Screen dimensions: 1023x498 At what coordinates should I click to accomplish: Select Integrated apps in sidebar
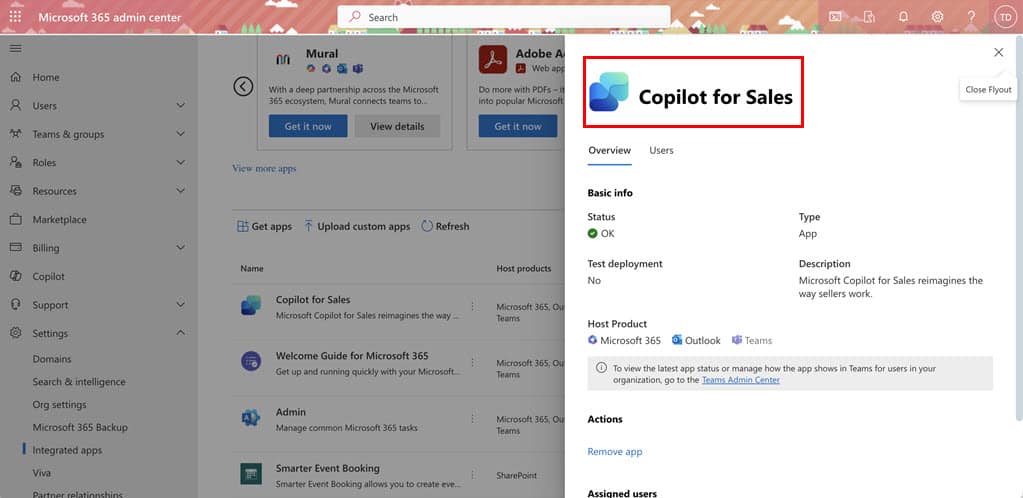[67, 450]
